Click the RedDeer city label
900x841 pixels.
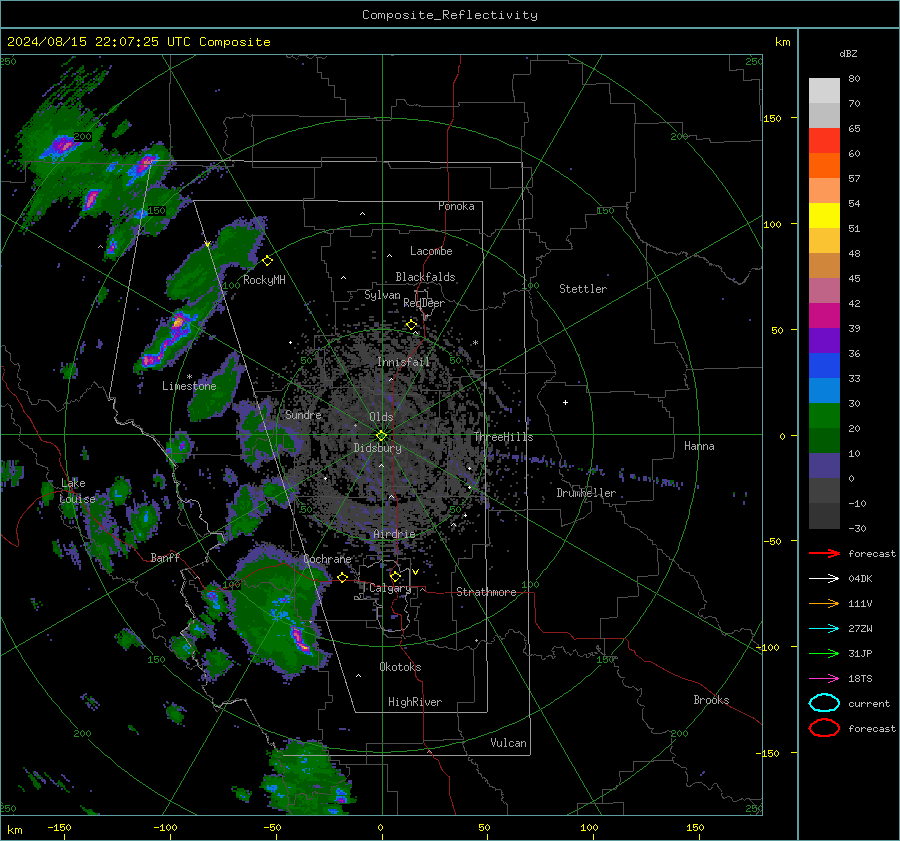pyautogui.click(x=424, y=303)
